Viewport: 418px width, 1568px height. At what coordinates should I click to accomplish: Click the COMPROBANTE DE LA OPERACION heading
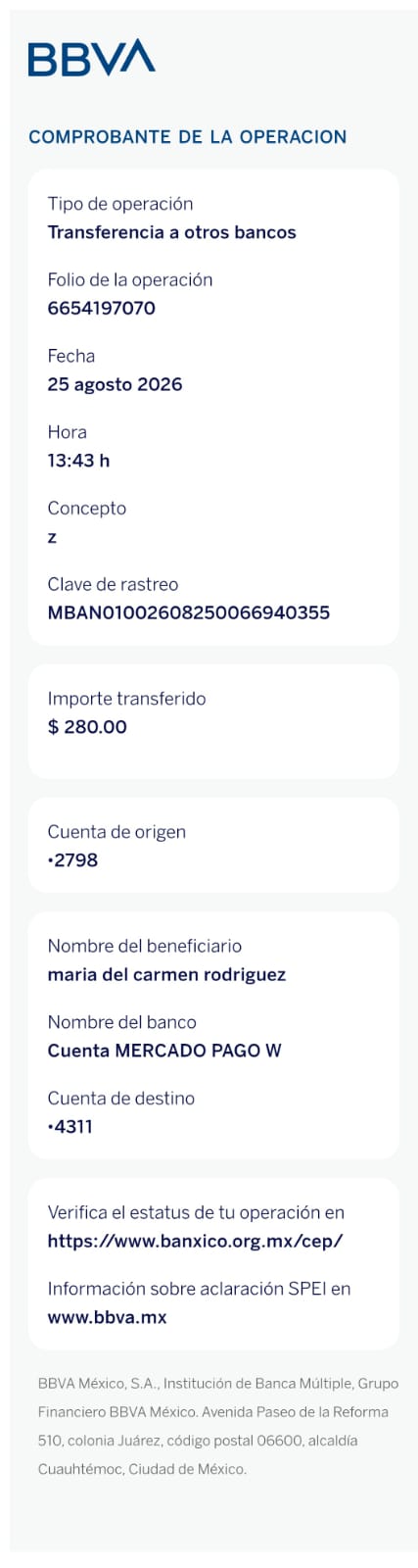[187, 137]
